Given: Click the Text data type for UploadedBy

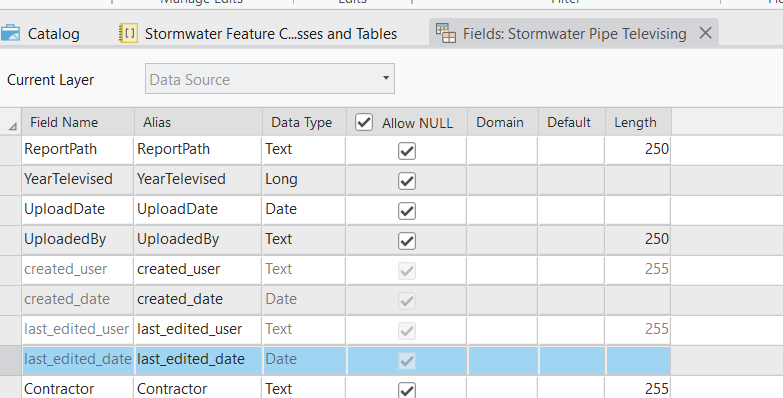Looking at the screenshot, I should pos(304,239).
